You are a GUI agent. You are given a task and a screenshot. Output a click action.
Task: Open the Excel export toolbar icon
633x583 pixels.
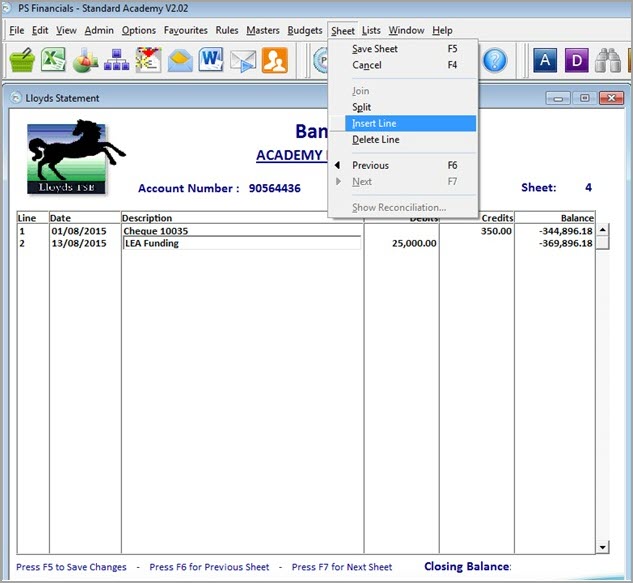(x=53, y=61)
